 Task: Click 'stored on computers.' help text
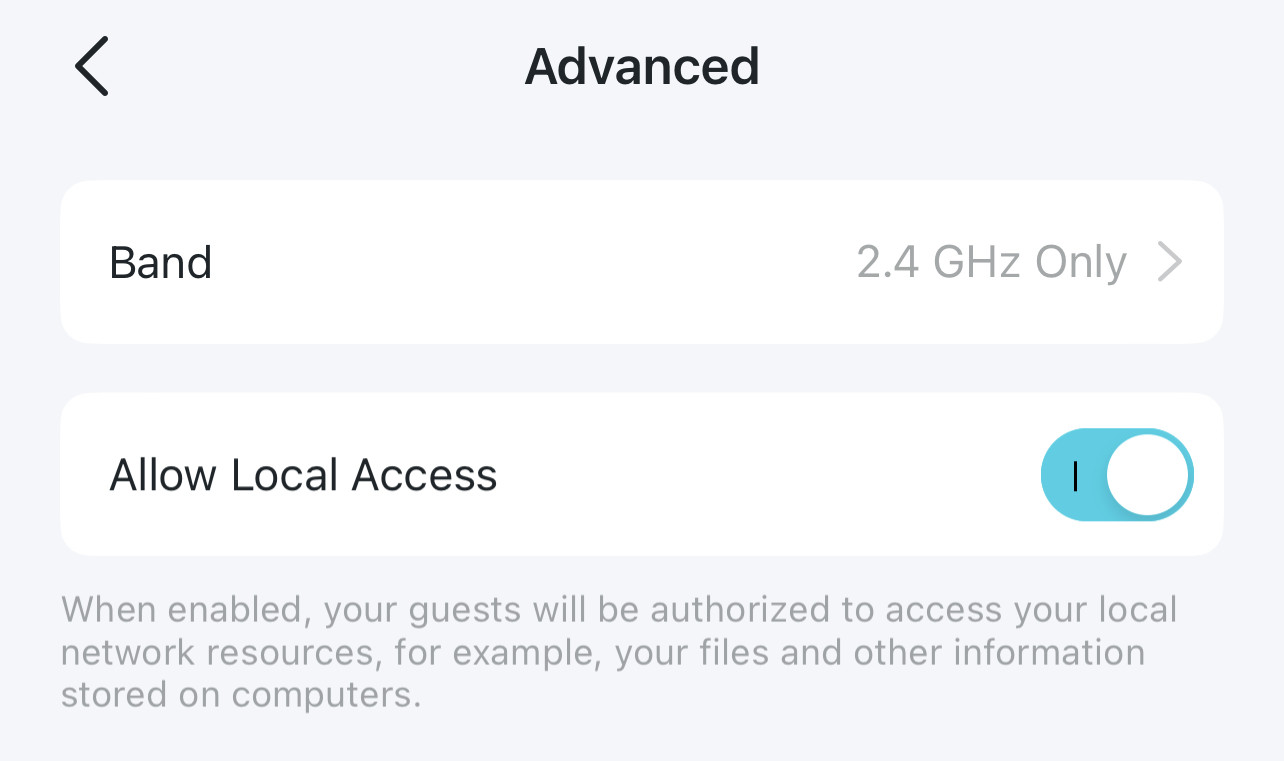click(241, 695)
